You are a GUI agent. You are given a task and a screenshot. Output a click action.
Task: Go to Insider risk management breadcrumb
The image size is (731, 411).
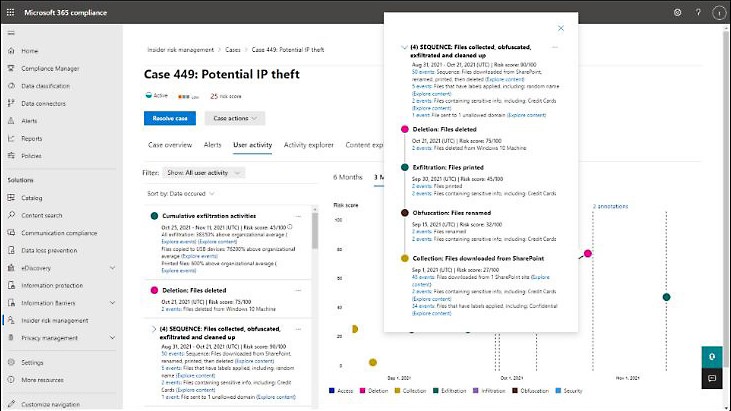[x=180, y=49]
